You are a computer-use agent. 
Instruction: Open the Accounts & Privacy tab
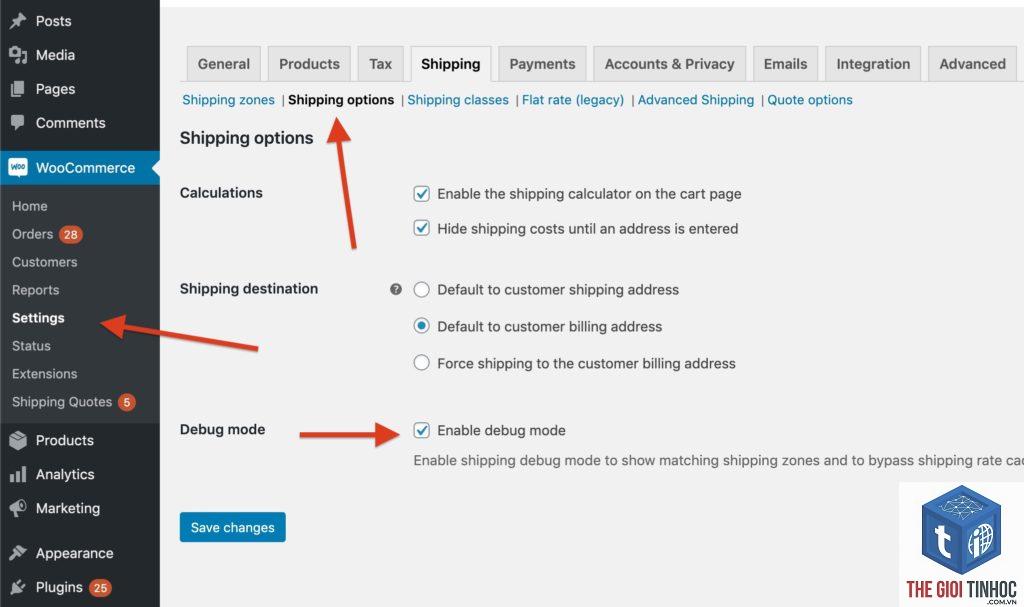(x=669, y=64)
